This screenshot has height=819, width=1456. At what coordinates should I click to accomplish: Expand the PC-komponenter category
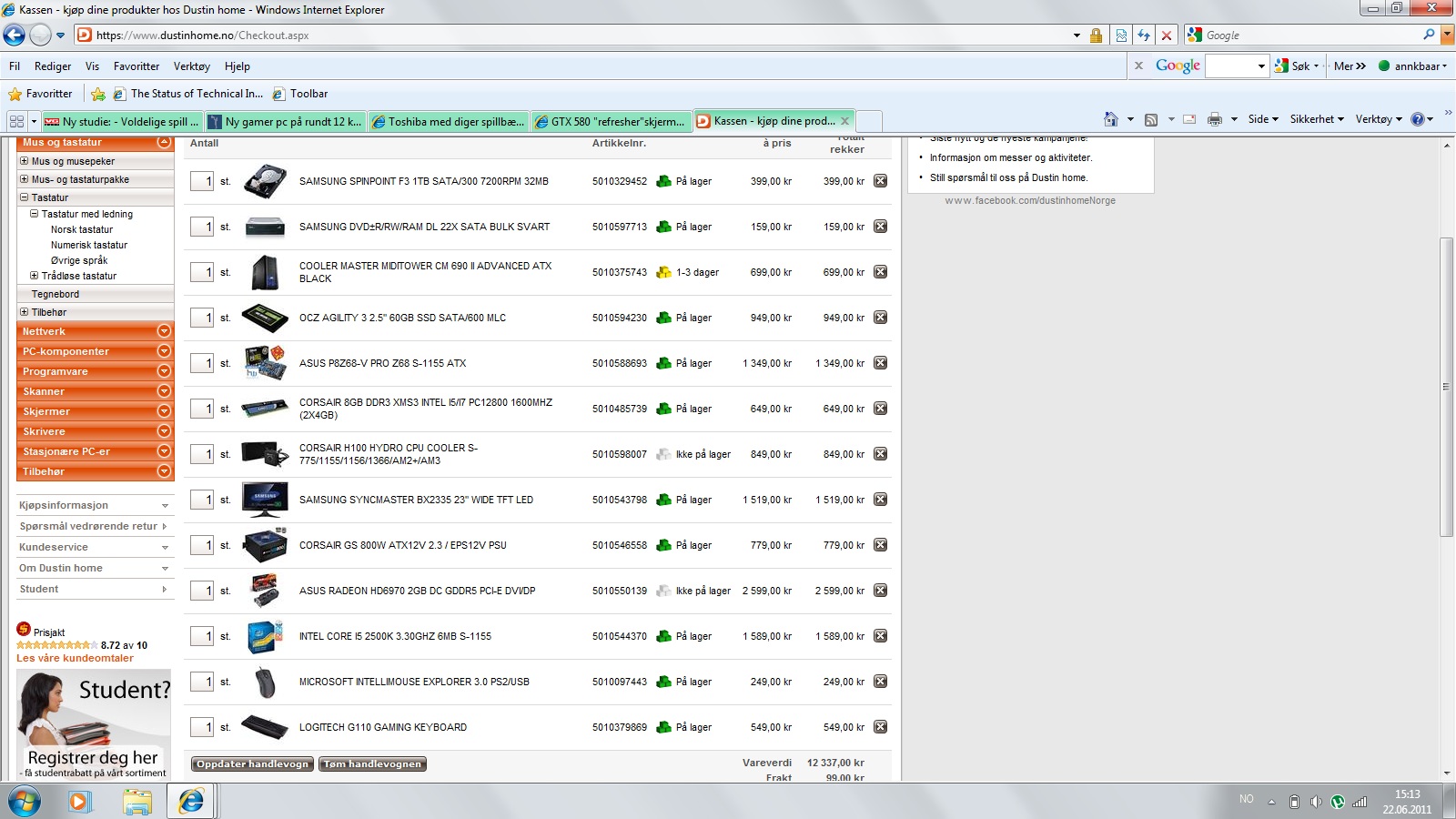(x=164, y=351)
